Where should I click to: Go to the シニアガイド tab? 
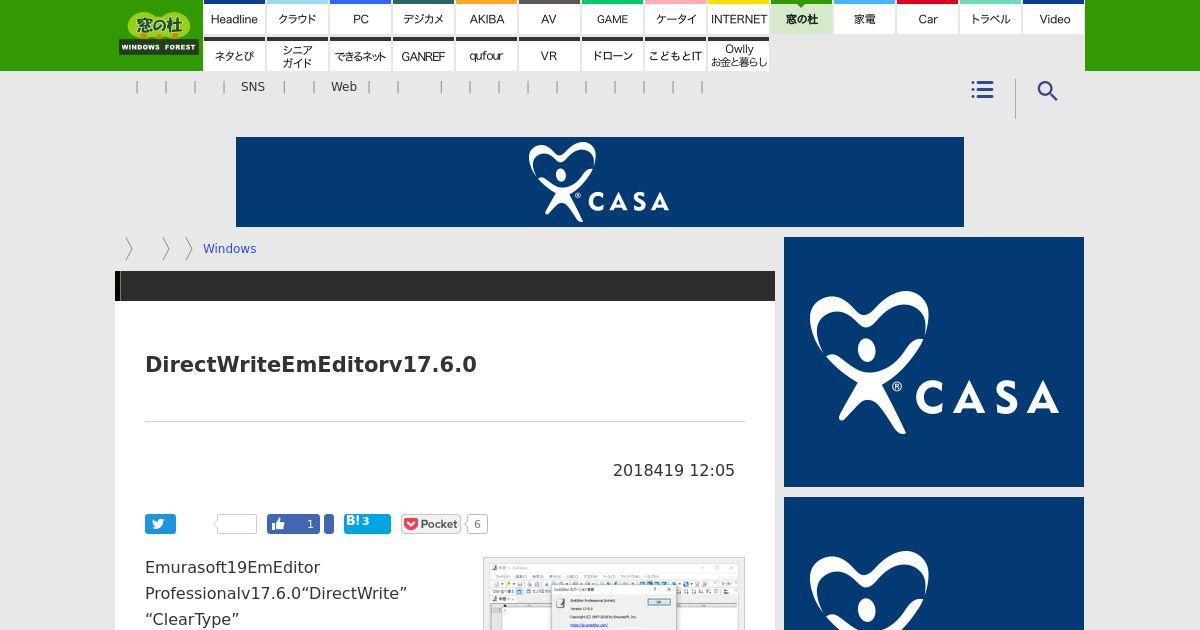click(297, 55)
